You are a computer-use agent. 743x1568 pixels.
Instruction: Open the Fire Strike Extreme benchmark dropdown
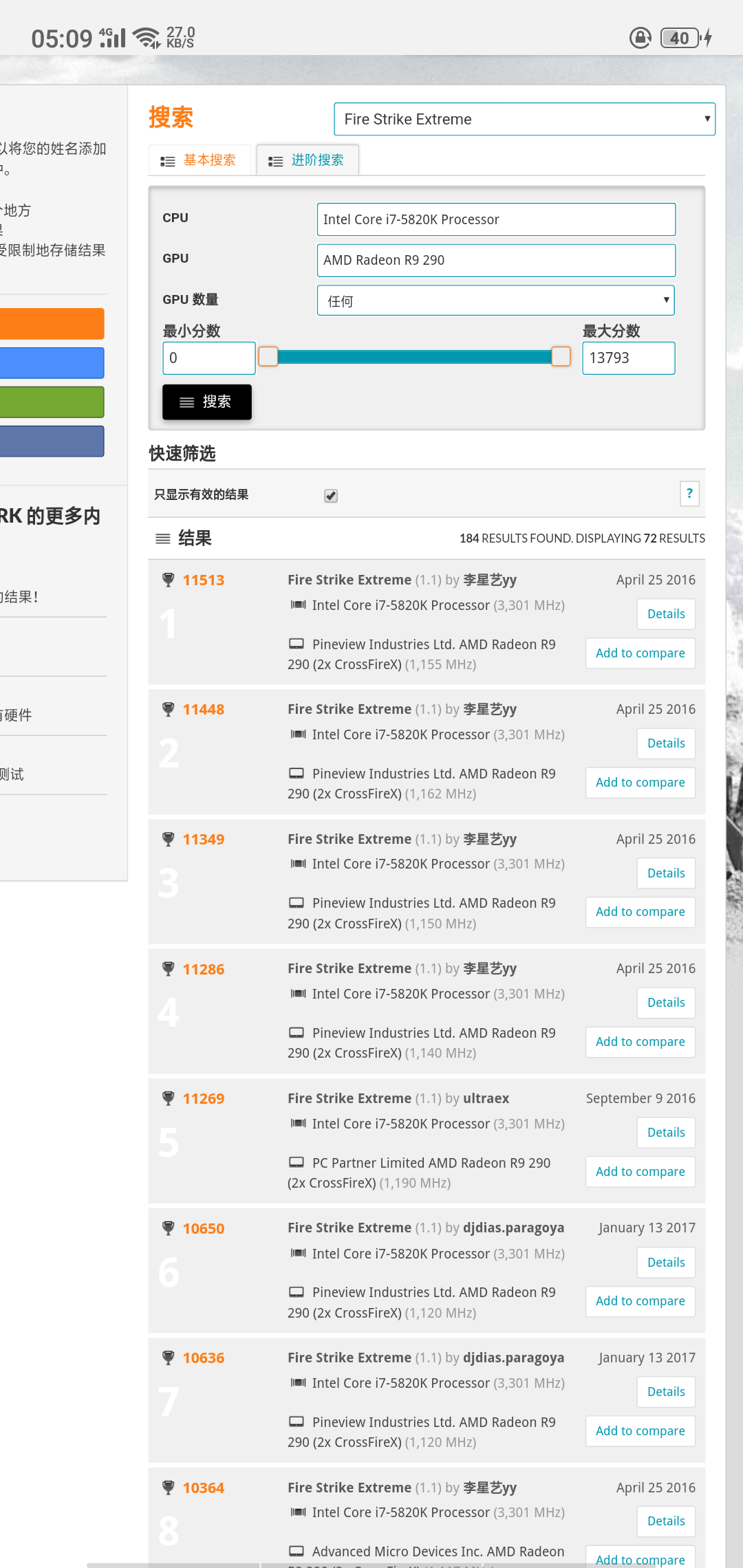[524, 119]
